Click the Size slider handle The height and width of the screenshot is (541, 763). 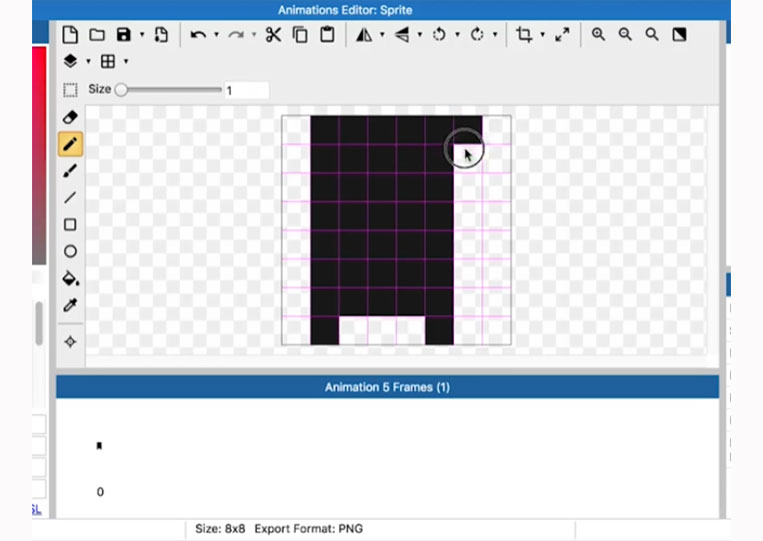point(121,90)
